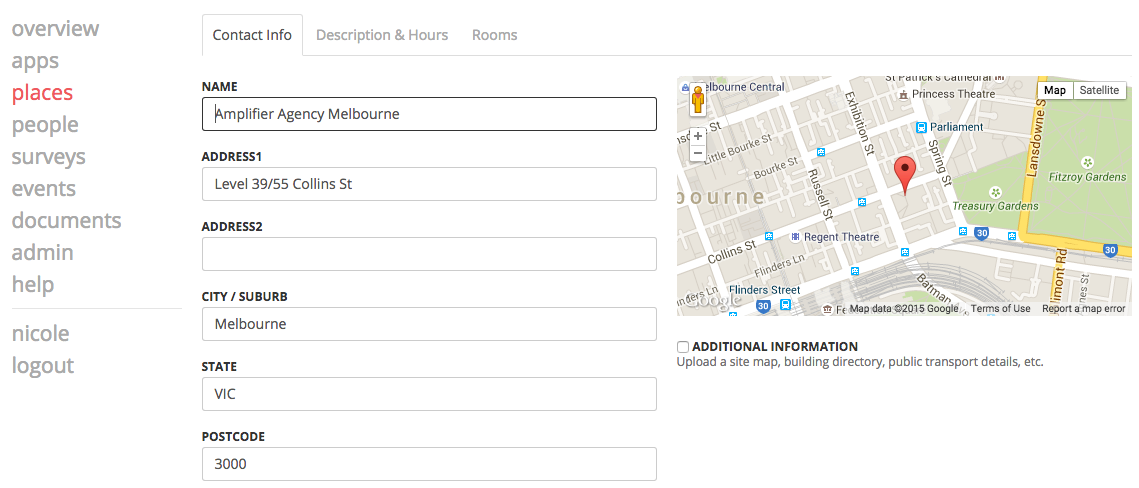Viewport: 1139px width, 488px height.
Task: Click the Treasury Gardens park icon
Action: 996,192
